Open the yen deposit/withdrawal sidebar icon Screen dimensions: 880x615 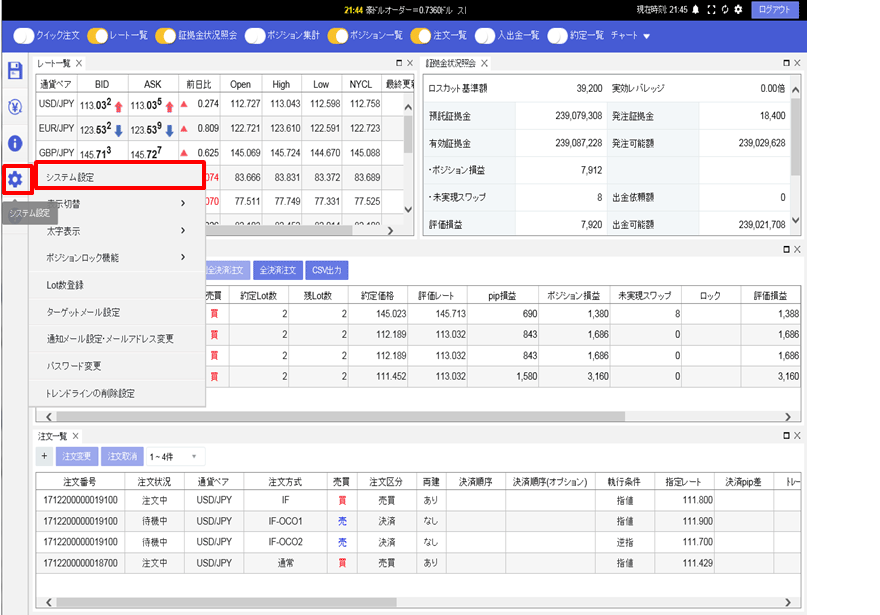[15, 107]
